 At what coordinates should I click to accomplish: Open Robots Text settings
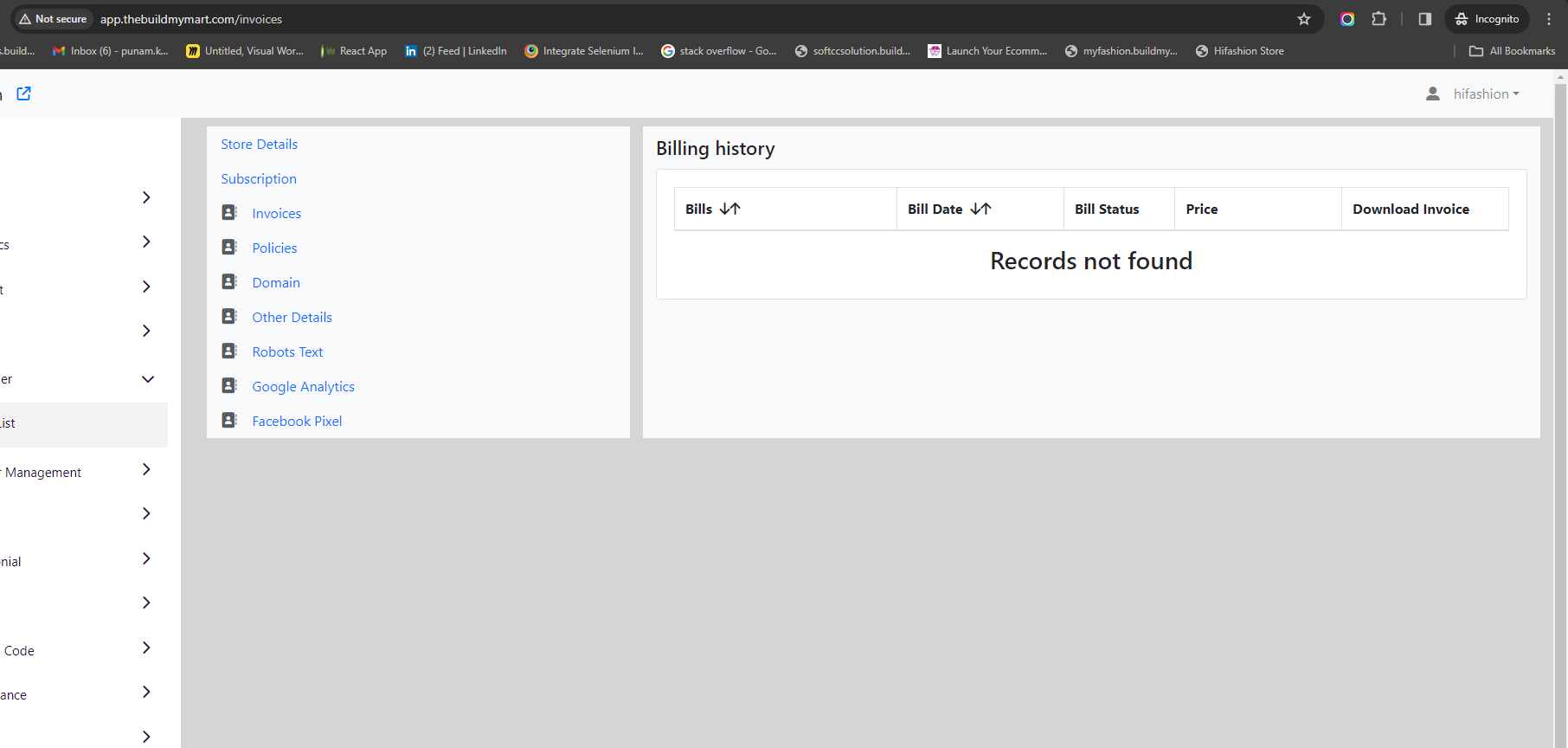(287, 351)
